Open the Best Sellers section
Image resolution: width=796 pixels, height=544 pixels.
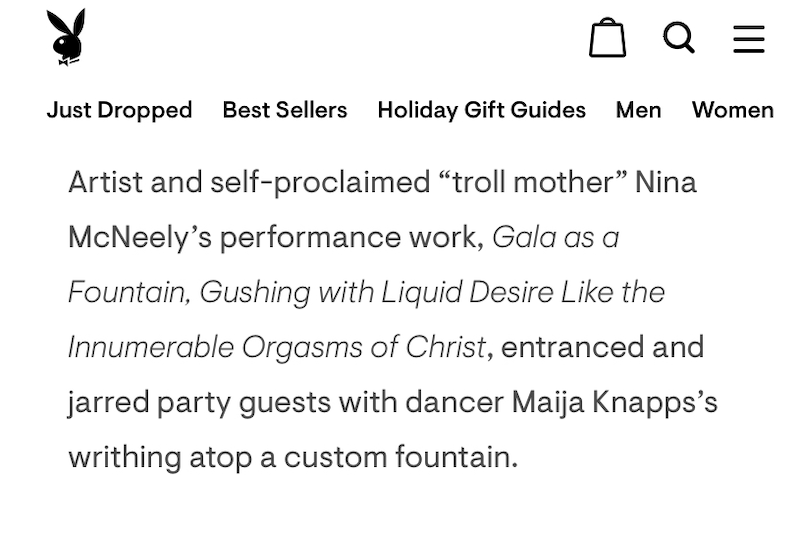[x=285, y=110]
